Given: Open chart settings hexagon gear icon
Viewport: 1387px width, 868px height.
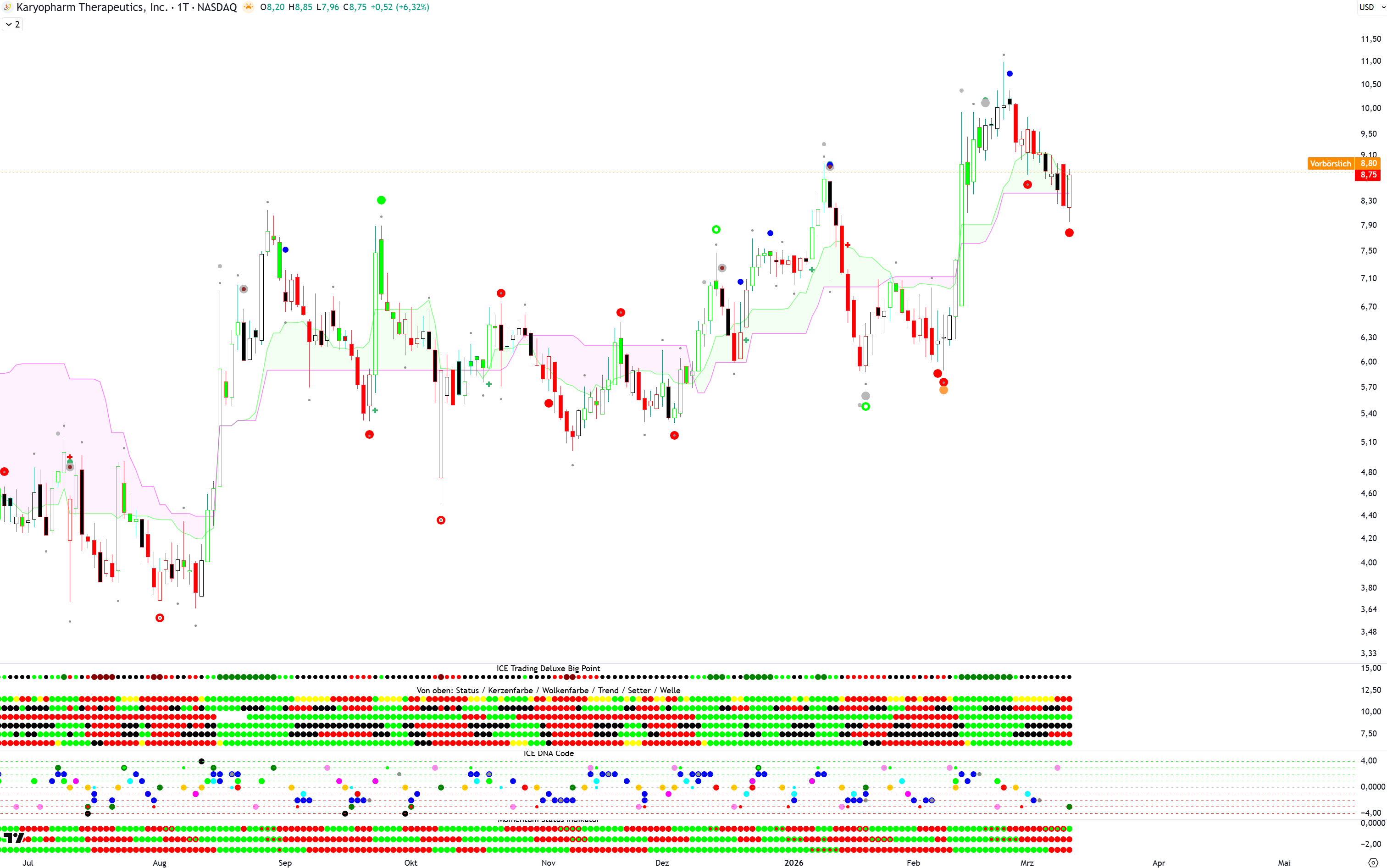Looking at the screenshot, I should (x=1373, y=862).
